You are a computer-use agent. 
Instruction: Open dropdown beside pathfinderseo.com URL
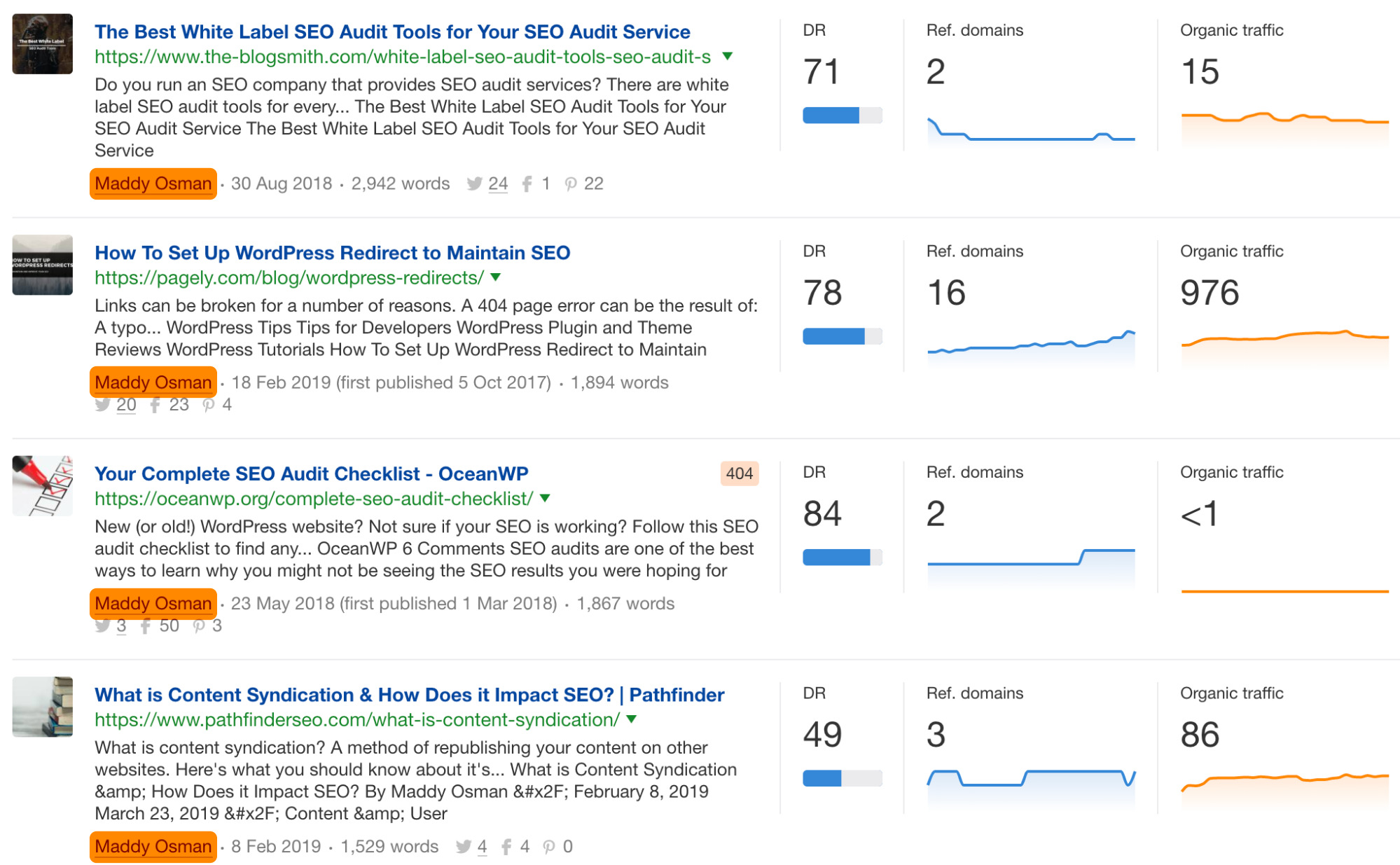[x=632, y=719]
